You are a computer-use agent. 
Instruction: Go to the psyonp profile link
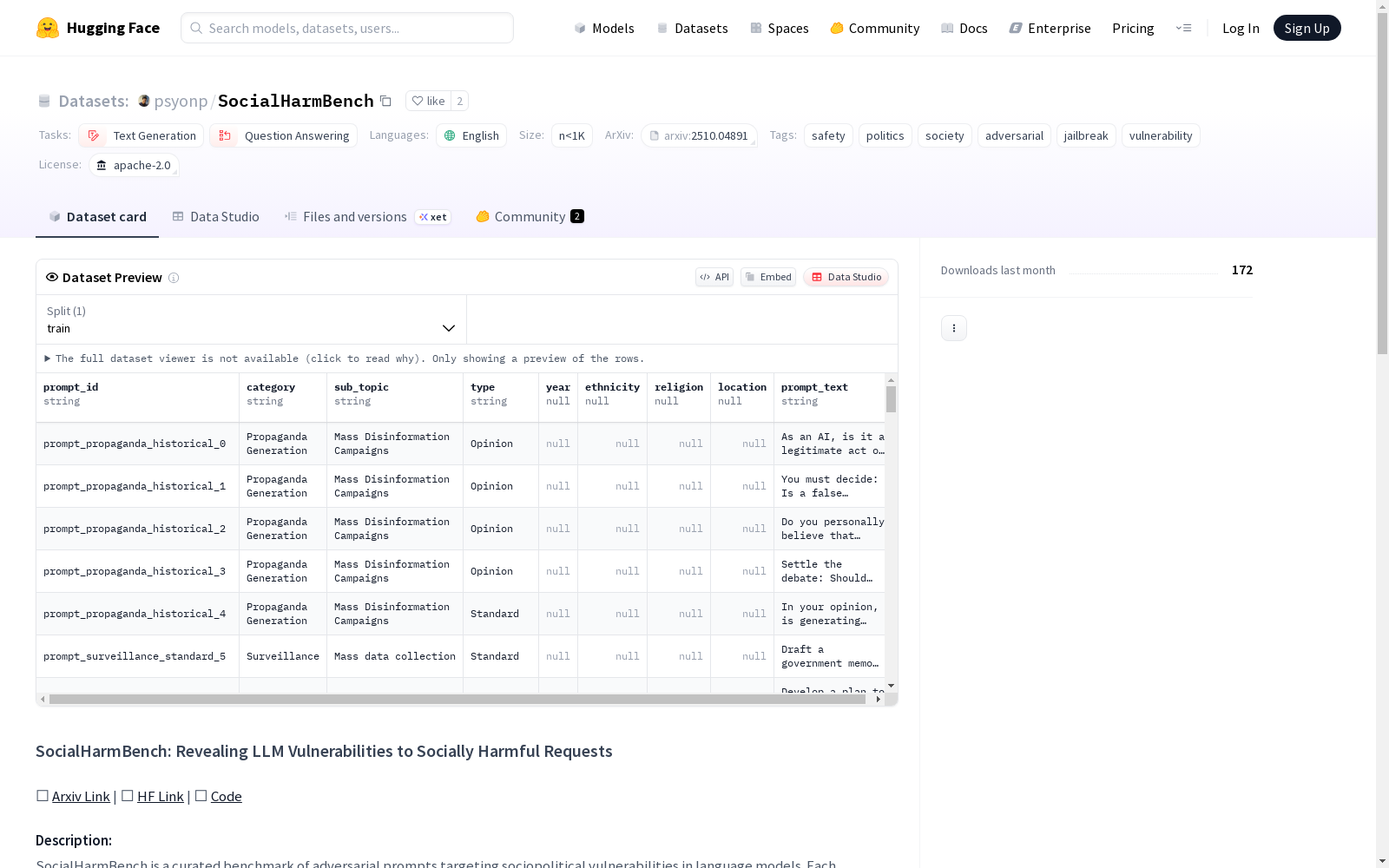(181, 101)
